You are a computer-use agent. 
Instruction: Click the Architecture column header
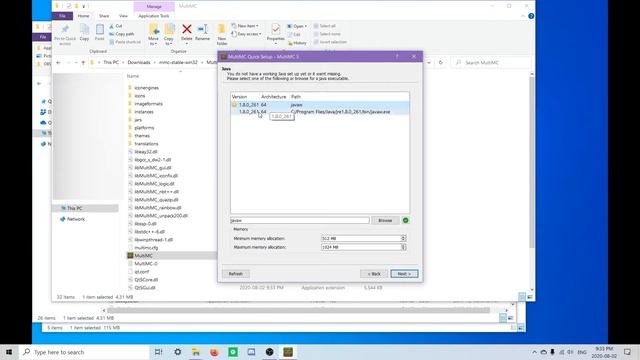273,97
